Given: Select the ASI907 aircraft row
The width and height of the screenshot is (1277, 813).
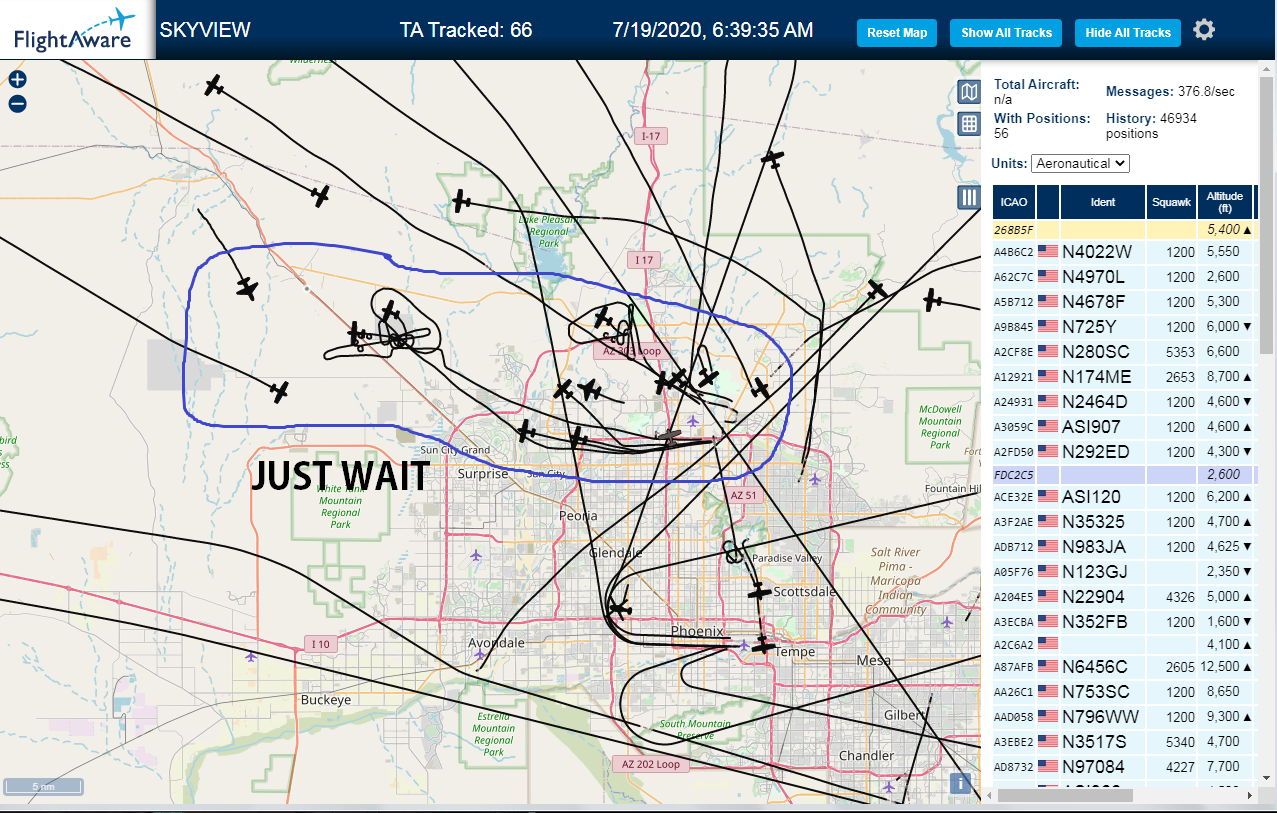Looking at the screenshot, I should pyautogui.click(x=1123, y=427).
